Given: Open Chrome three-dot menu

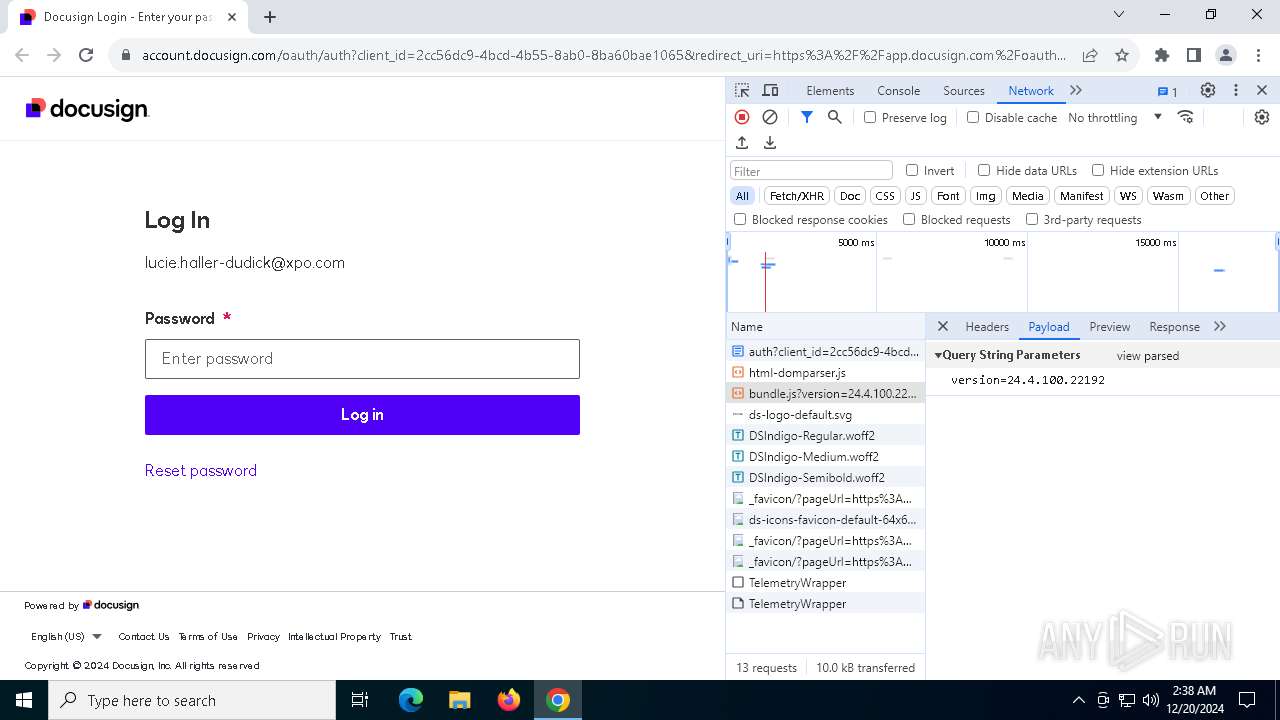Looking at the screenshot, I should point(1257,56).
